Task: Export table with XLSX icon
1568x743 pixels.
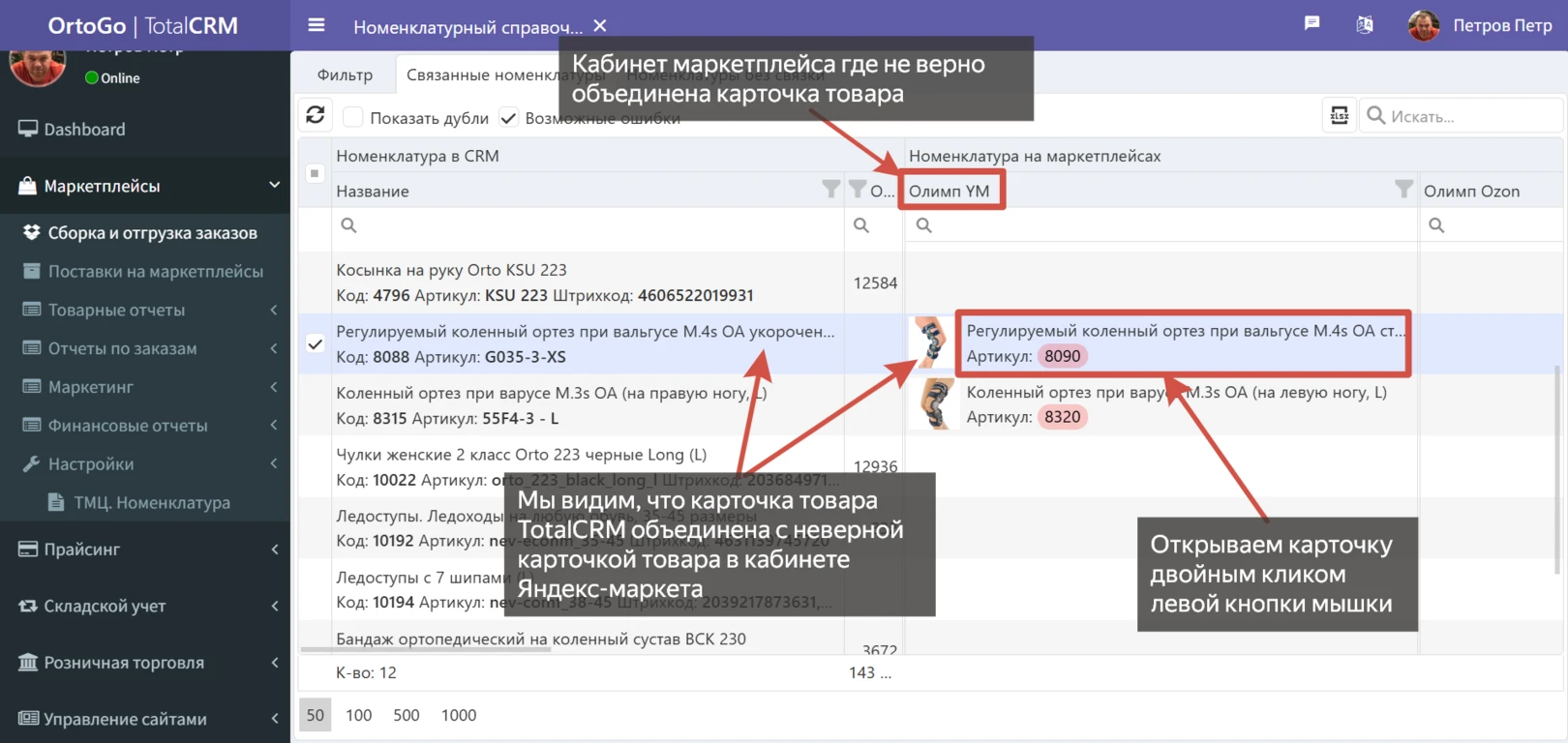Action: click(1340, 116)
